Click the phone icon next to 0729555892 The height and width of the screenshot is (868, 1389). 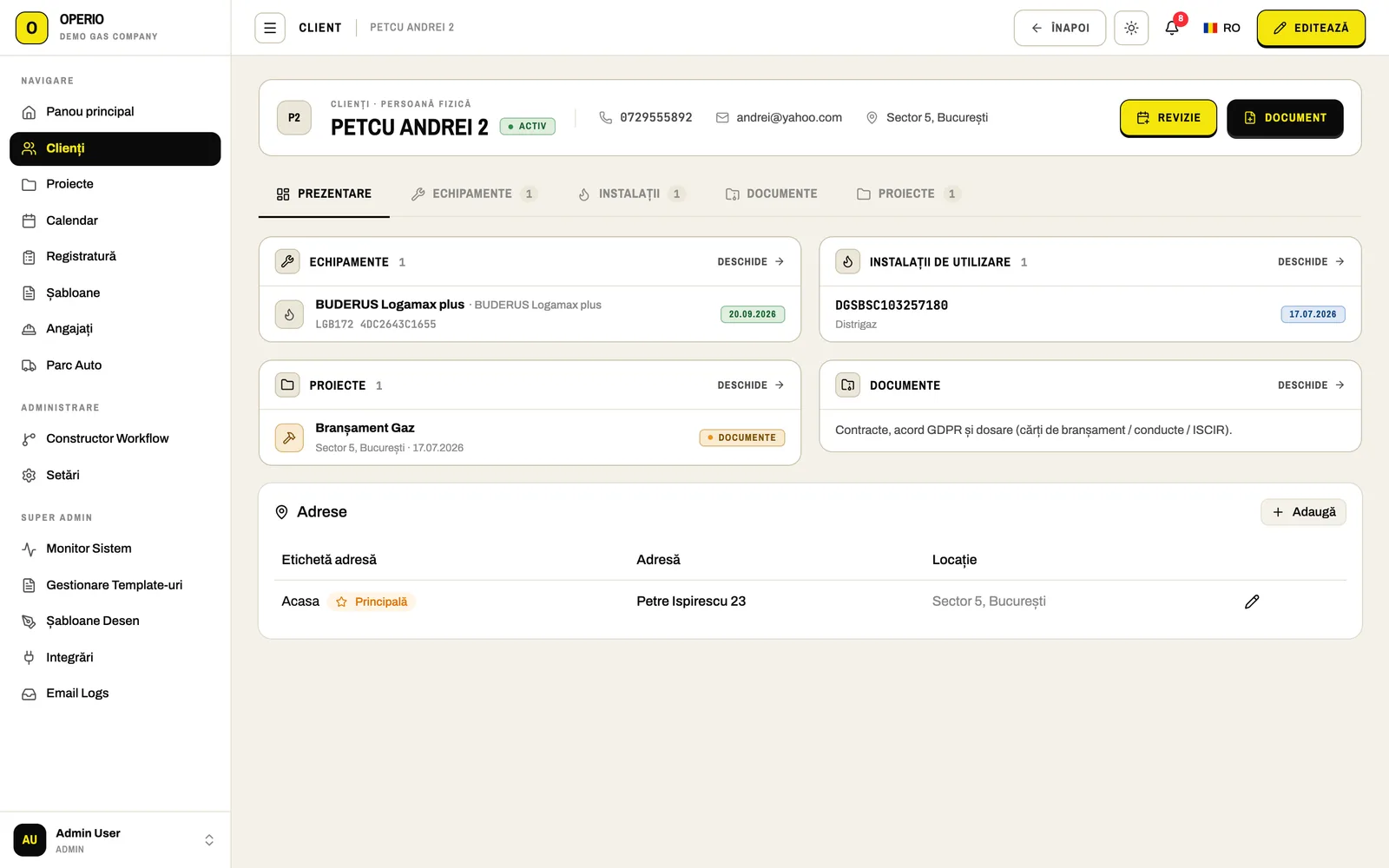click(606, 117)
